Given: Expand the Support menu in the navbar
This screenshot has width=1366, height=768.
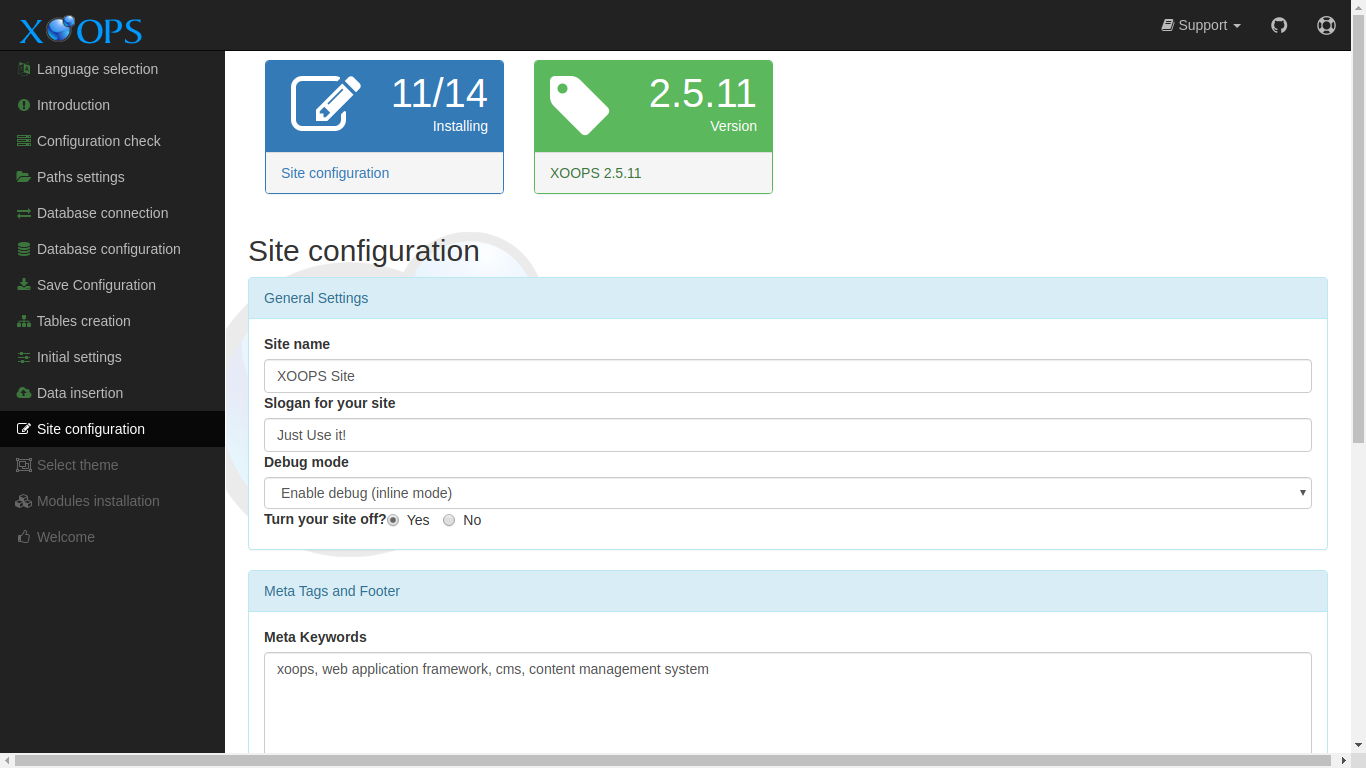Looking at the screenshot, I should [1200, 25].
